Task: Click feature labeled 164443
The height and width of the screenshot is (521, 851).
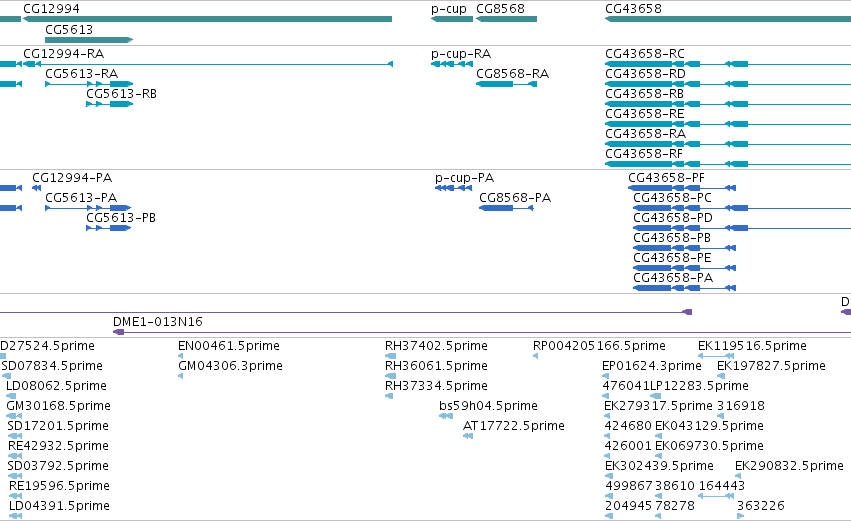Action: click(x=722, y=486)
